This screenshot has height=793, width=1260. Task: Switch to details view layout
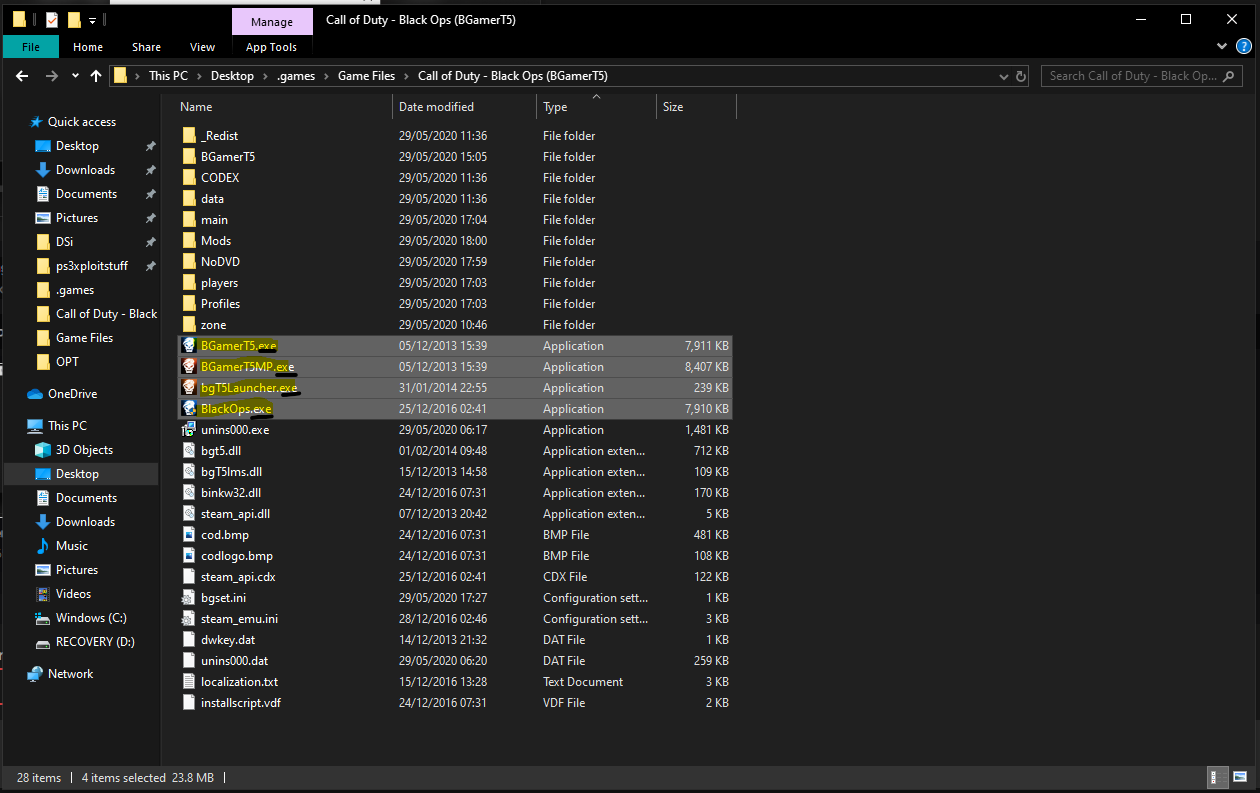(x=1219, y=777)
